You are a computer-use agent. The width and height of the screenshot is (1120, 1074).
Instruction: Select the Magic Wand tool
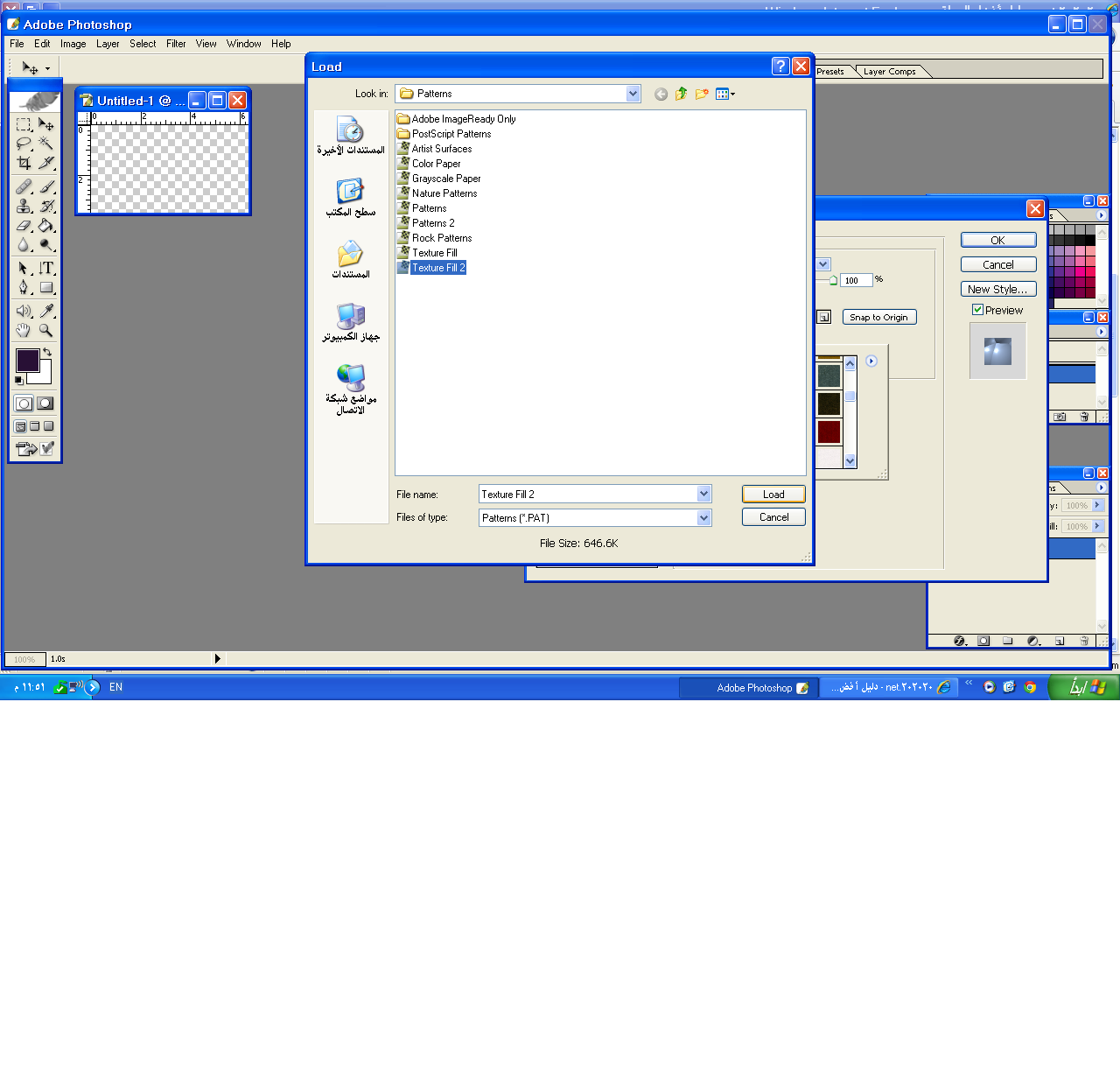coord(46,144)
